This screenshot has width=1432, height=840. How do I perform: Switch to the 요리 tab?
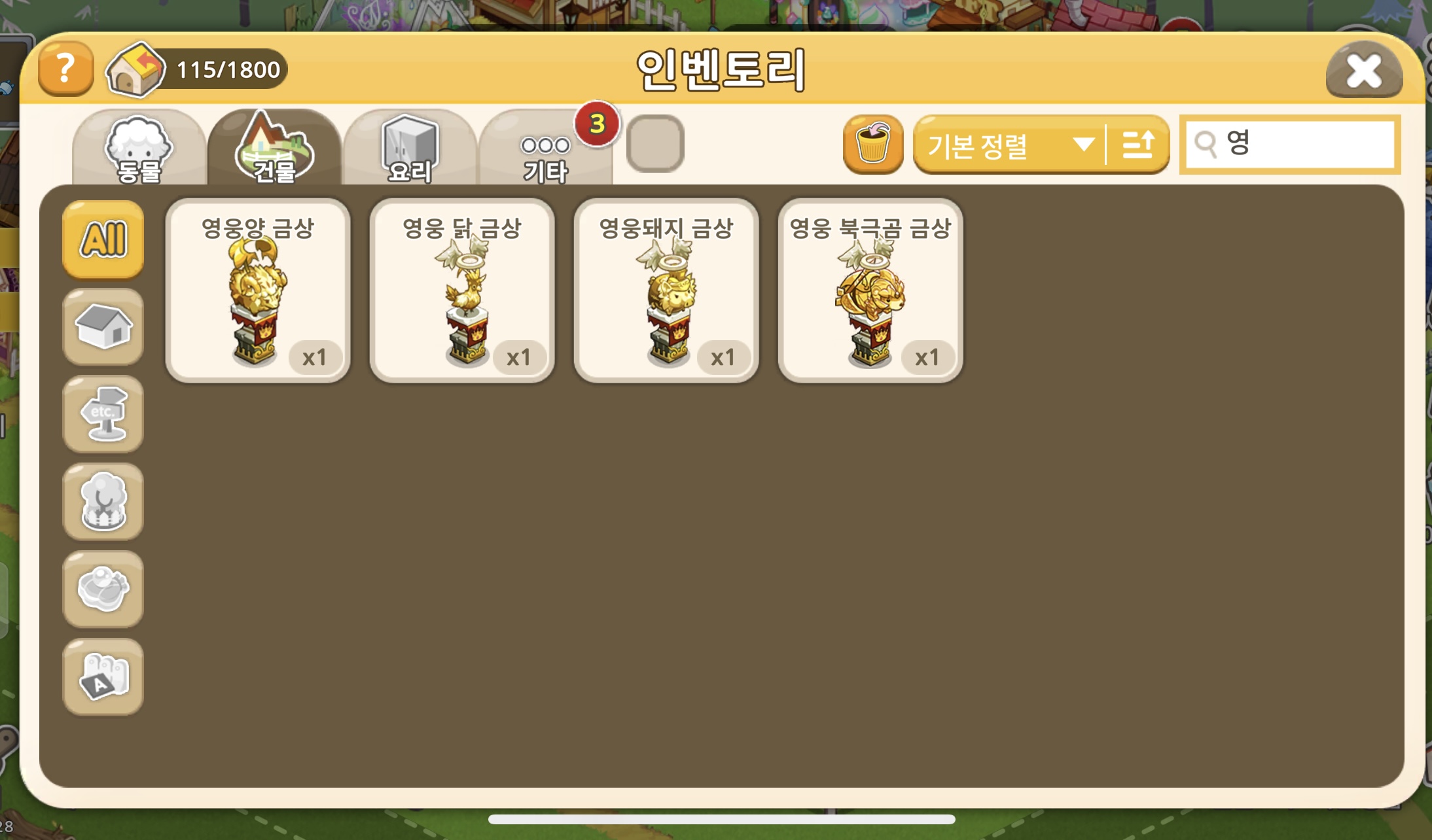pyautogui.click(x=409, y=148)
